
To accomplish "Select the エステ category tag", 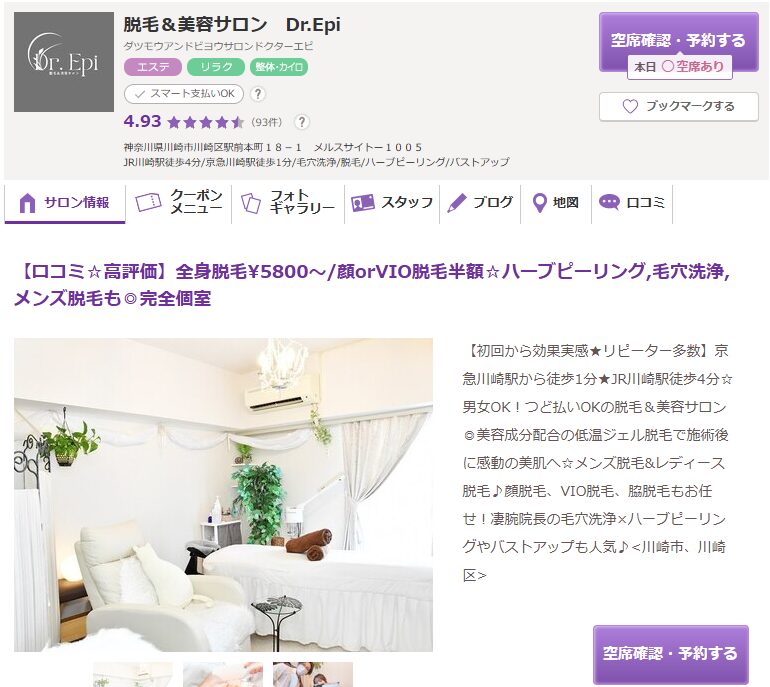I will 153,67.
